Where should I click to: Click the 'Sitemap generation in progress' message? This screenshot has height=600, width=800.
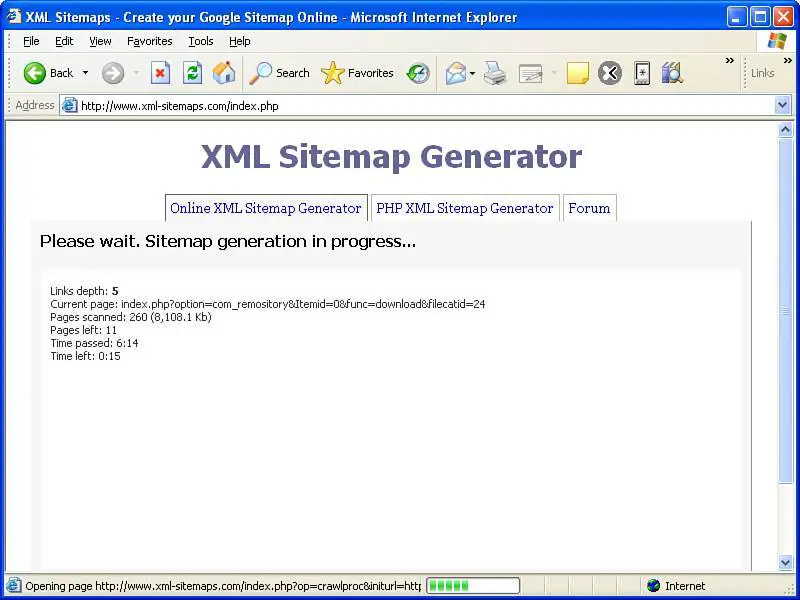(228, 241)
